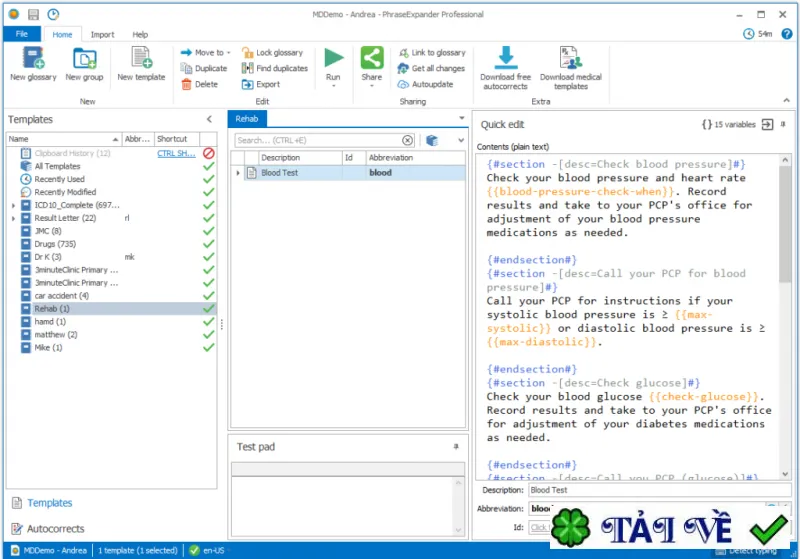Expand the search options chevron
This screenshot has height=559, width=800.
pyautogui.click(x=461, y=140)
